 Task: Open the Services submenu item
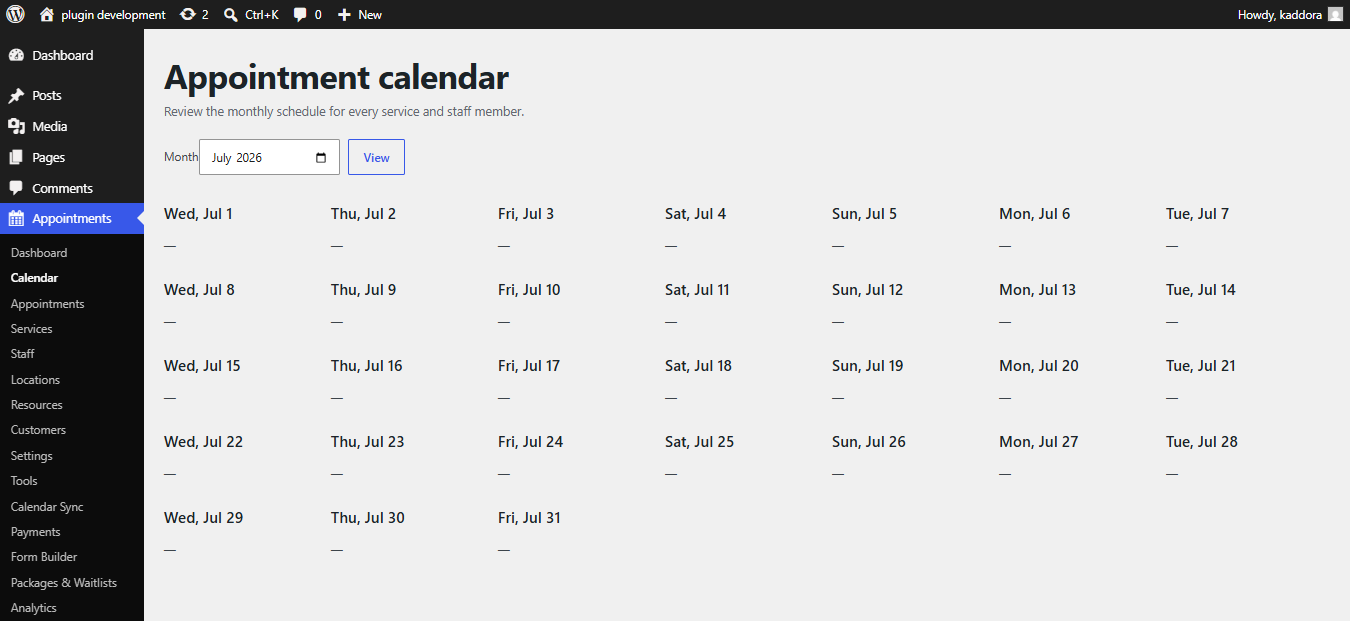coord(32,329)
